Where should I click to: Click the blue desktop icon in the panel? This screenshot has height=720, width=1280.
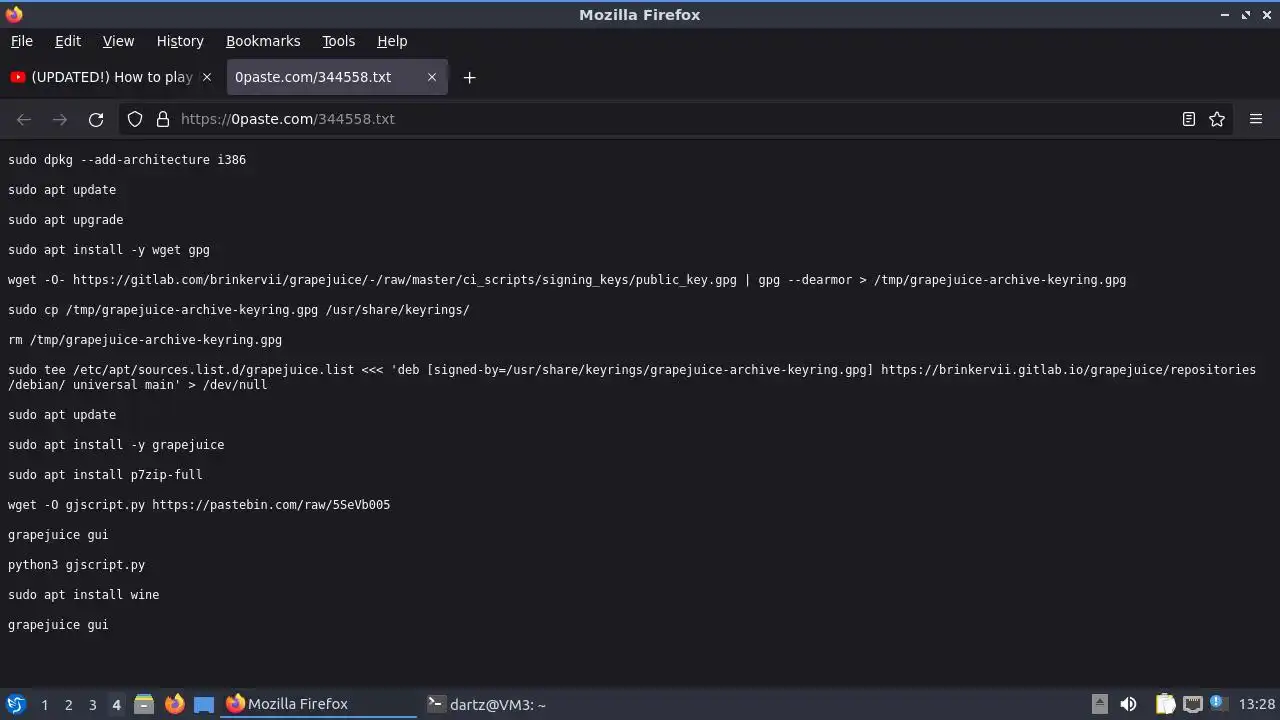tap(204, 704)
